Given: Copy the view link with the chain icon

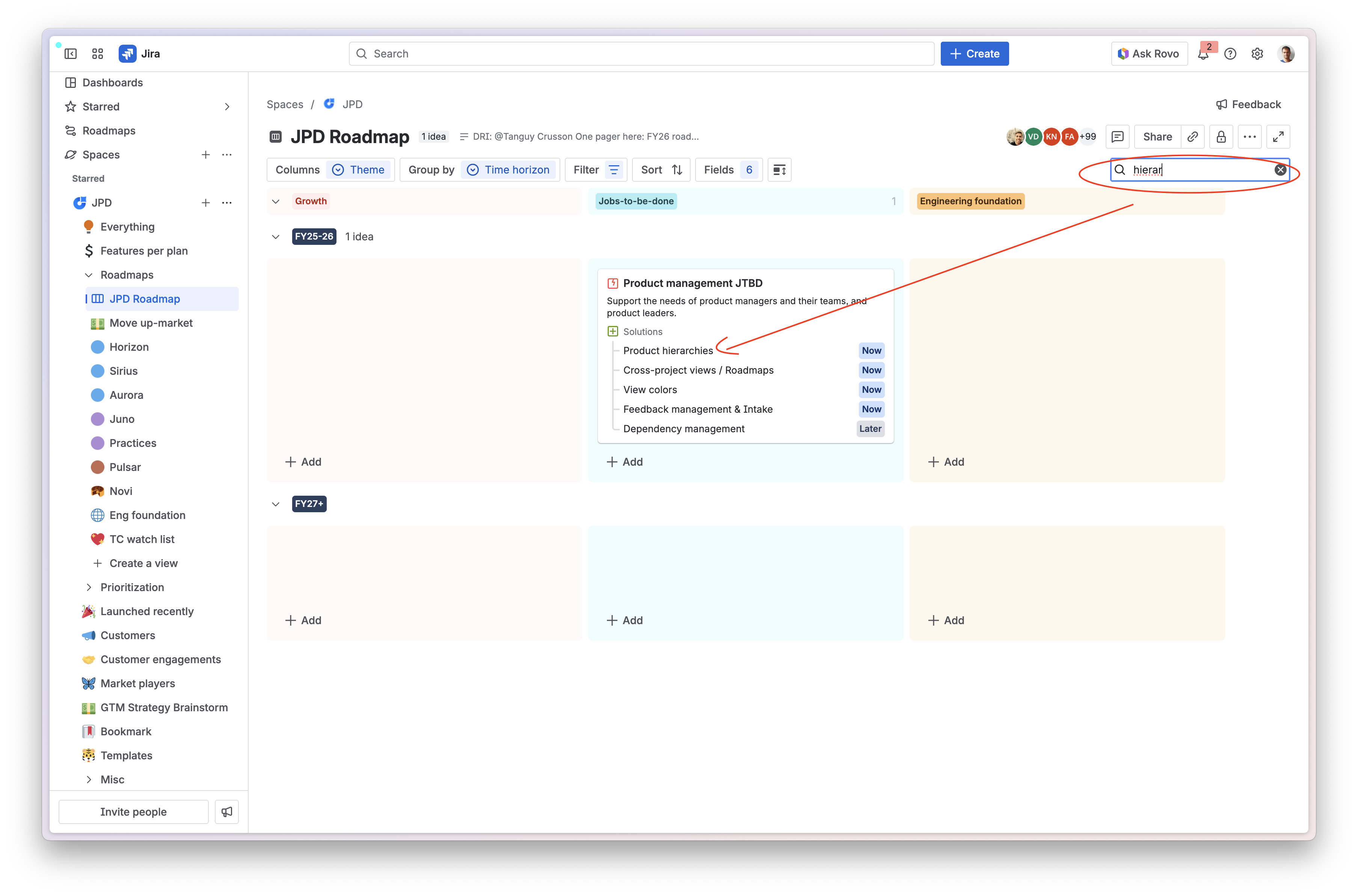Looking at the screenshot, I should click(1192, 137).
